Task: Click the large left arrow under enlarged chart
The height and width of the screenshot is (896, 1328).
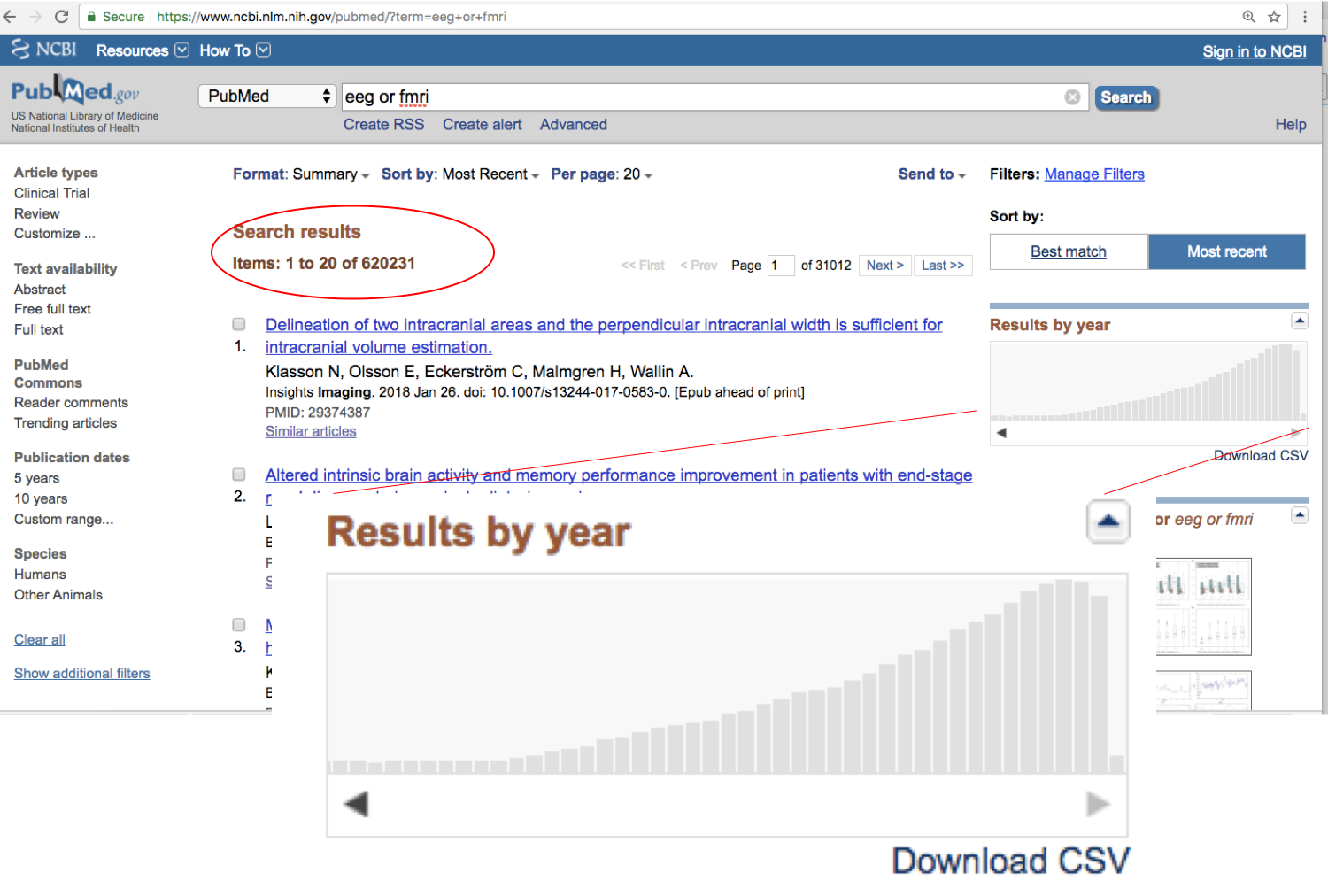Action: (356, 804)
